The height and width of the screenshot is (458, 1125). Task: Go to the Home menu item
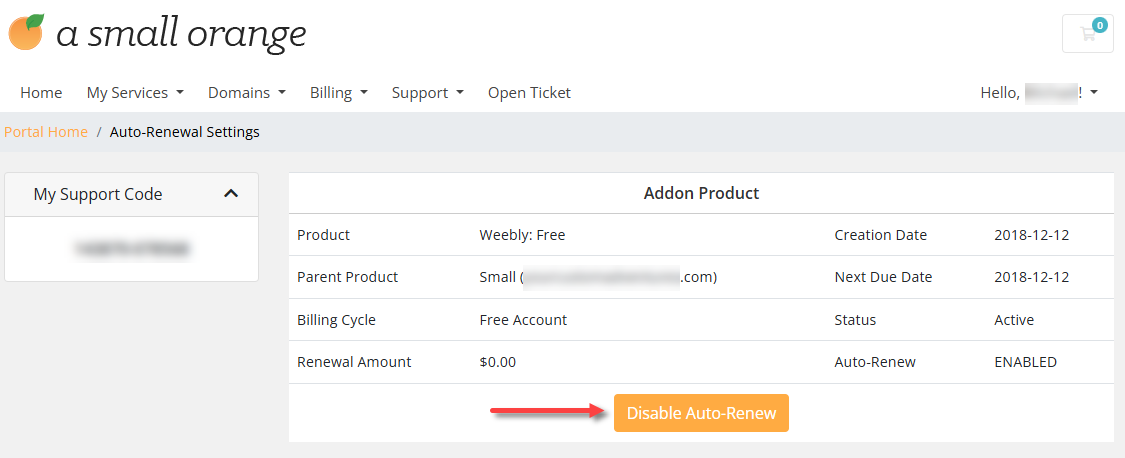[41, 93]
